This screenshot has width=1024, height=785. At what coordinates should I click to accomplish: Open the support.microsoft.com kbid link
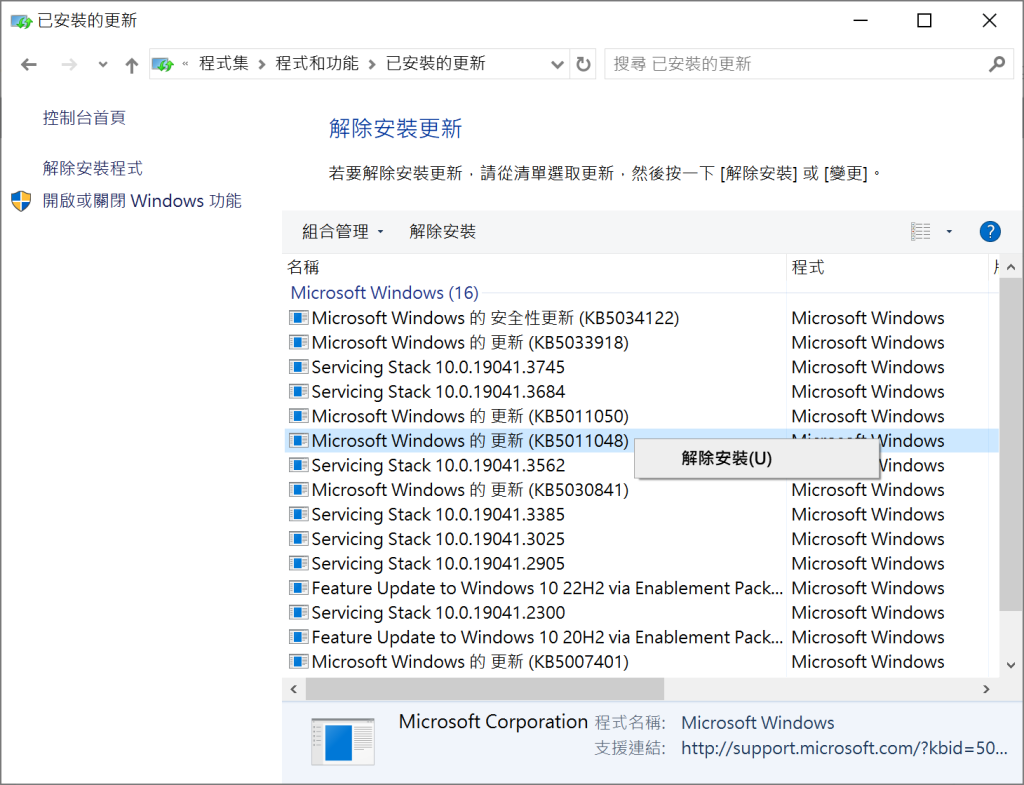844,748
